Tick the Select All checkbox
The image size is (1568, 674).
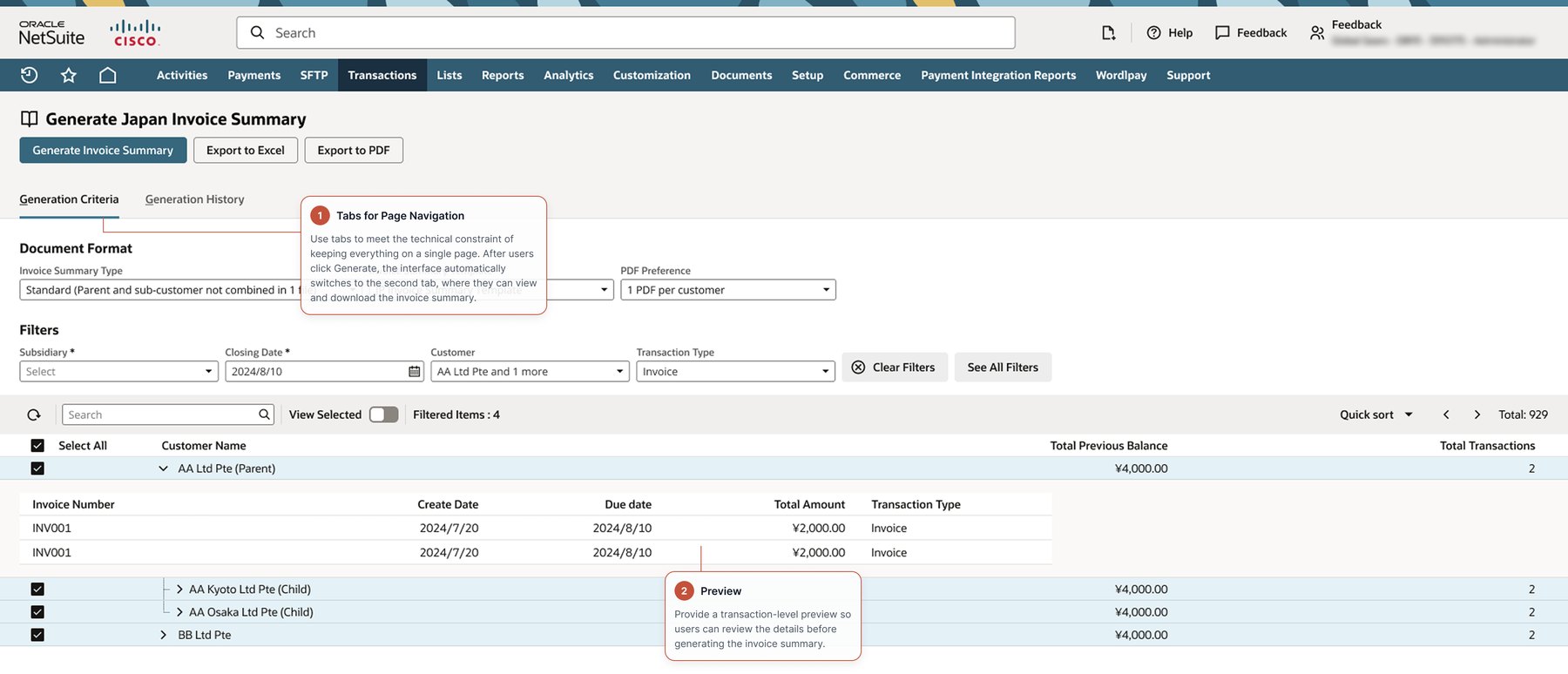37,445
